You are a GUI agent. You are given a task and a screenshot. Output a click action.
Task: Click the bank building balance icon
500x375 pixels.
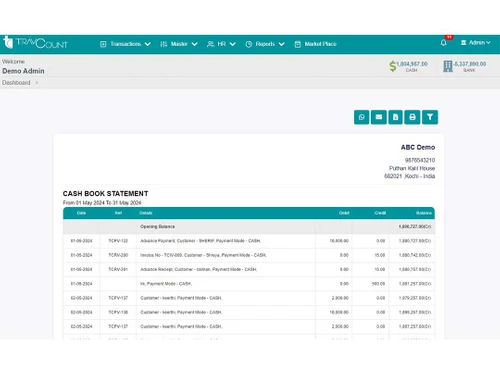(x=448, y=66)
